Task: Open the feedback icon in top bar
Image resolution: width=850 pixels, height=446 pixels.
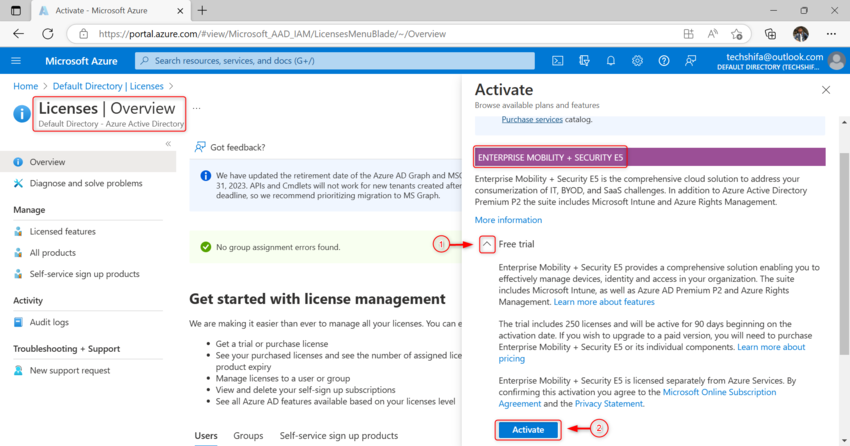Action: [x=690, y=61]
